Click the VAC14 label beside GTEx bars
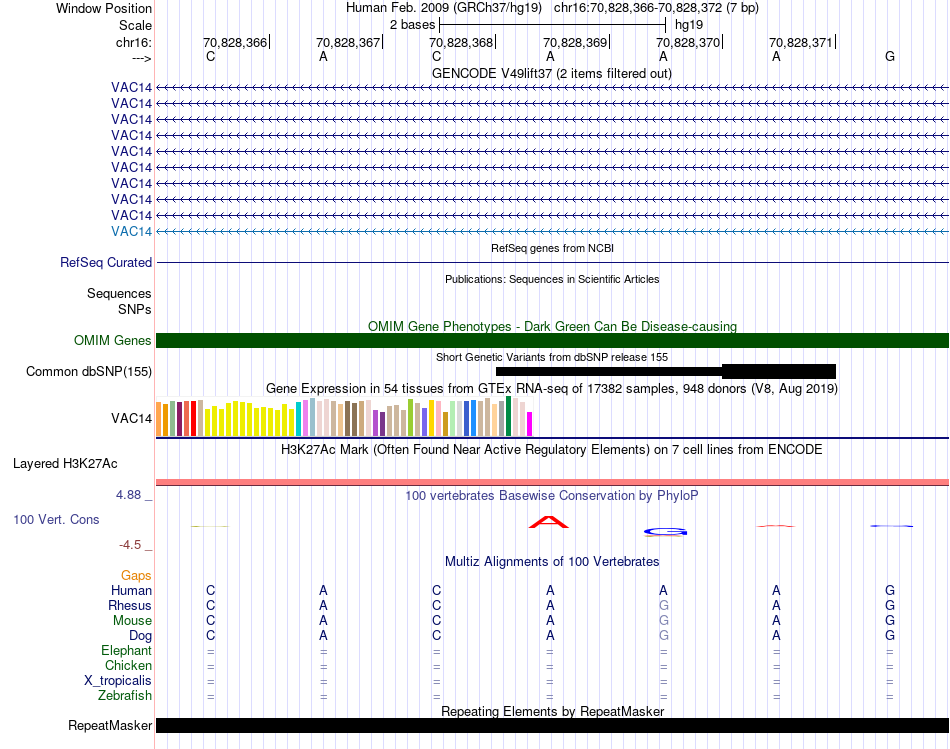The image size is (950, 749). [131, 418]
